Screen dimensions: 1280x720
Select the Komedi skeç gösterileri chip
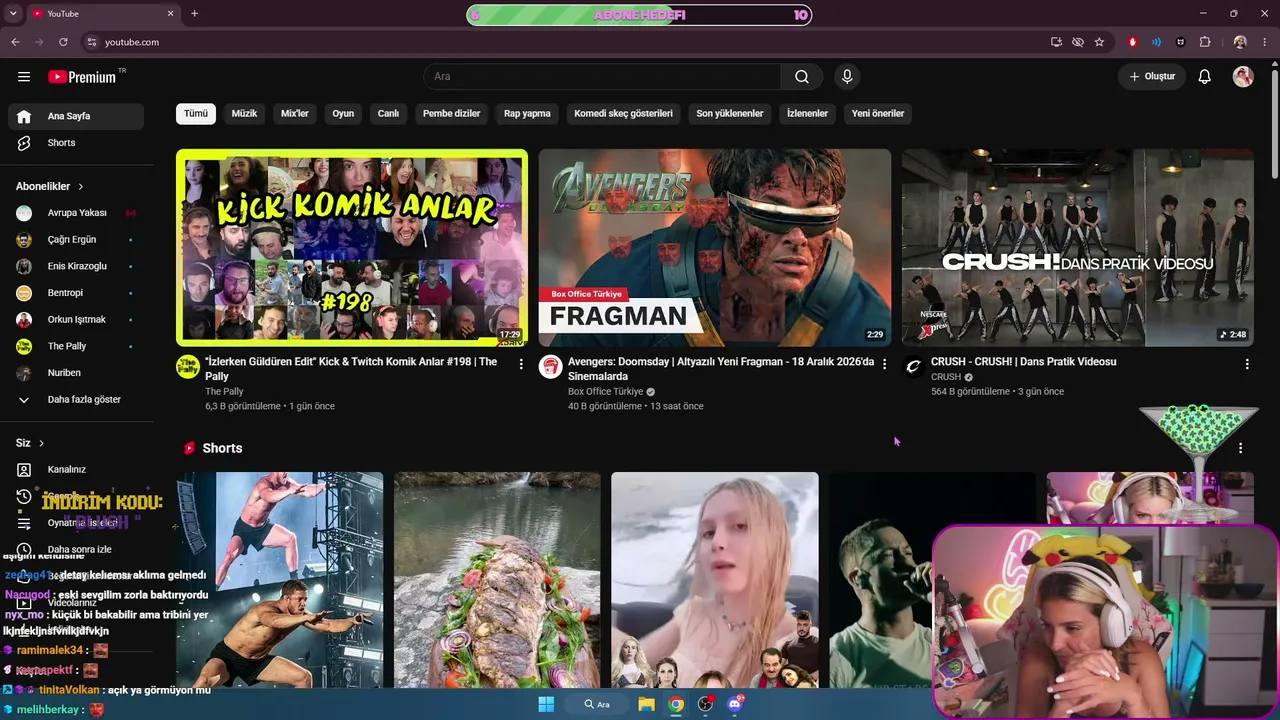(623, 113)
